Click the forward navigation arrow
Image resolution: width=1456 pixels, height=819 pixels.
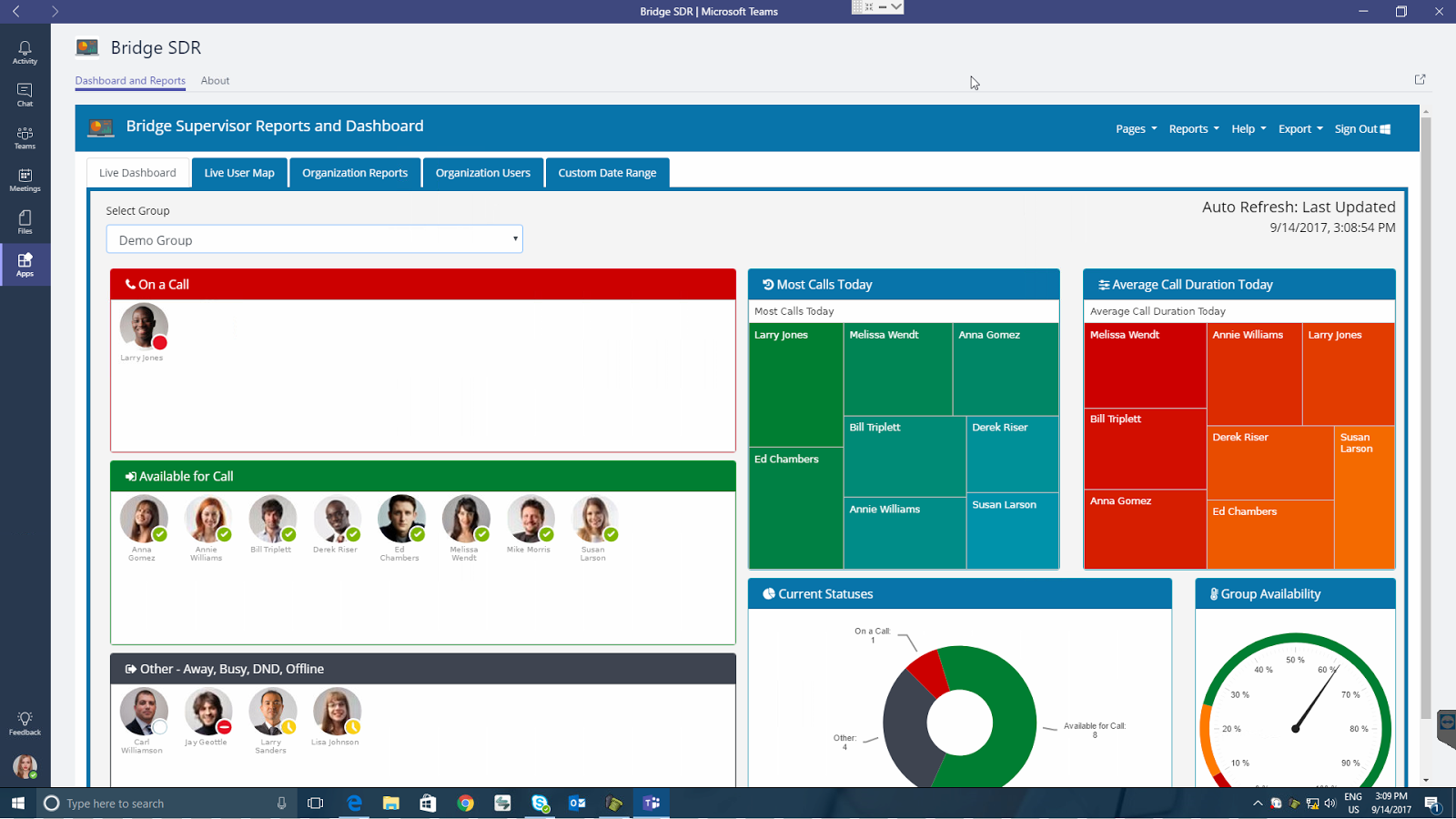pos(55,11)
